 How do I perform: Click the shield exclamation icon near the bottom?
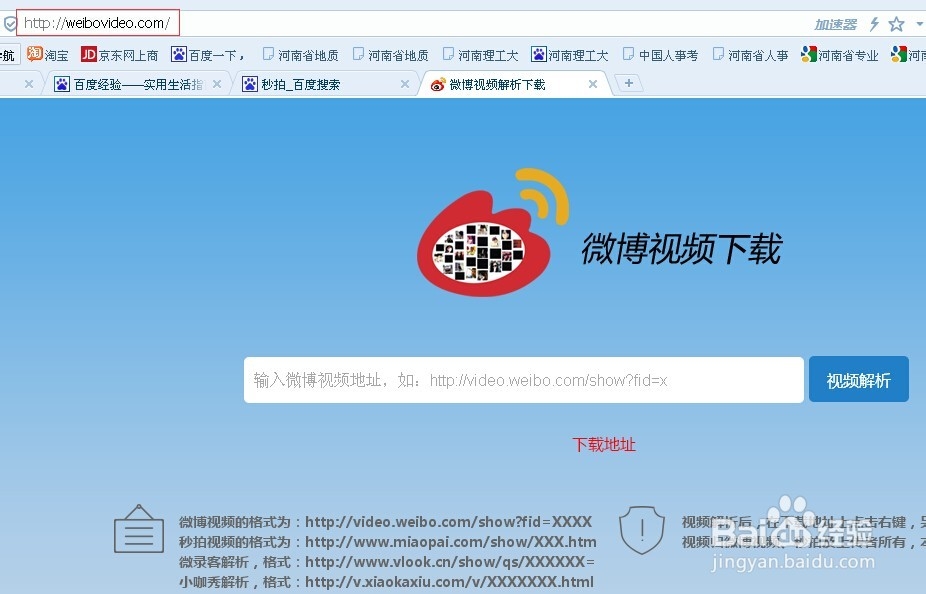coord(642,530)
